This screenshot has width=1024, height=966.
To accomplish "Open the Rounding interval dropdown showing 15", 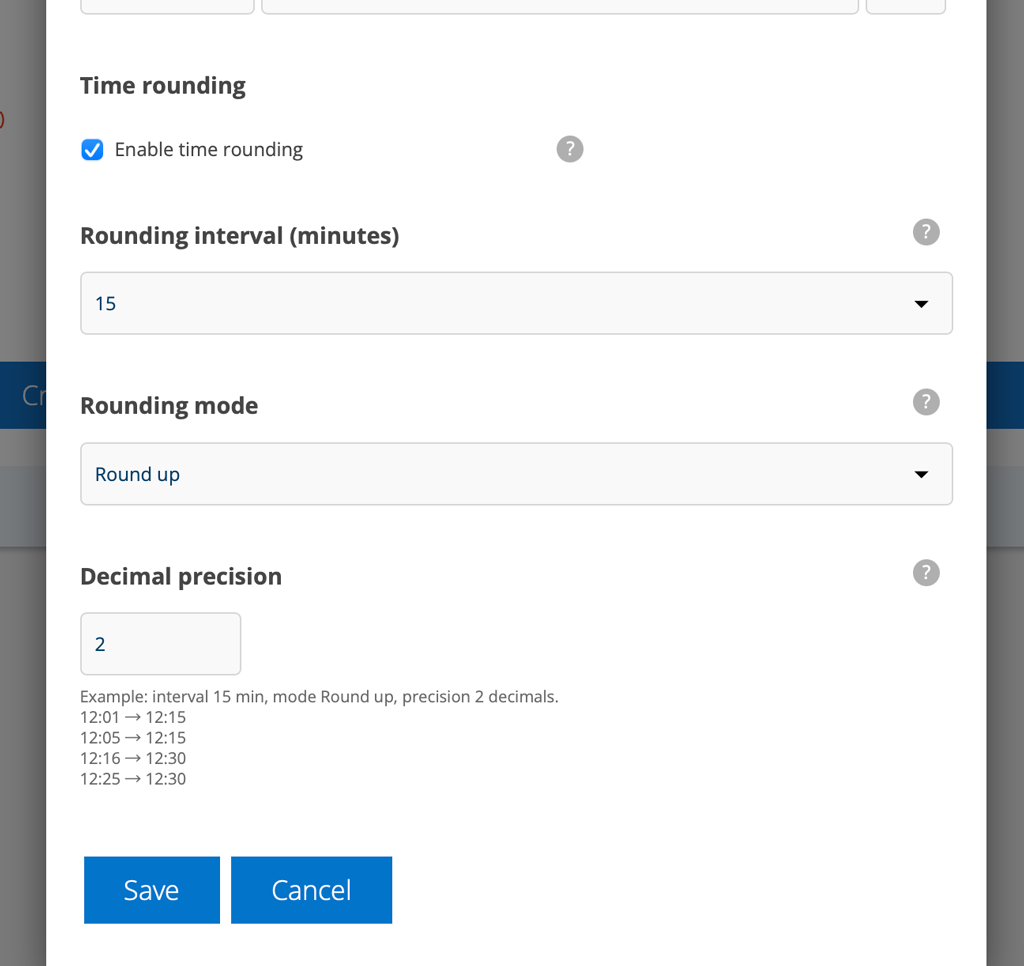I will [x=515, y=303].
